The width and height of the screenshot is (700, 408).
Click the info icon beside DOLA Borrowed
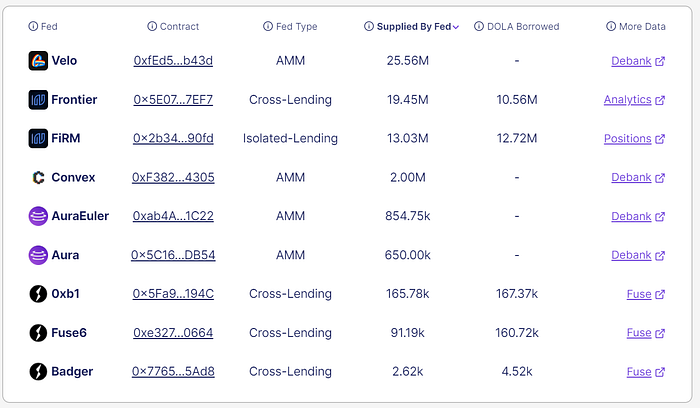click(479, 27)
